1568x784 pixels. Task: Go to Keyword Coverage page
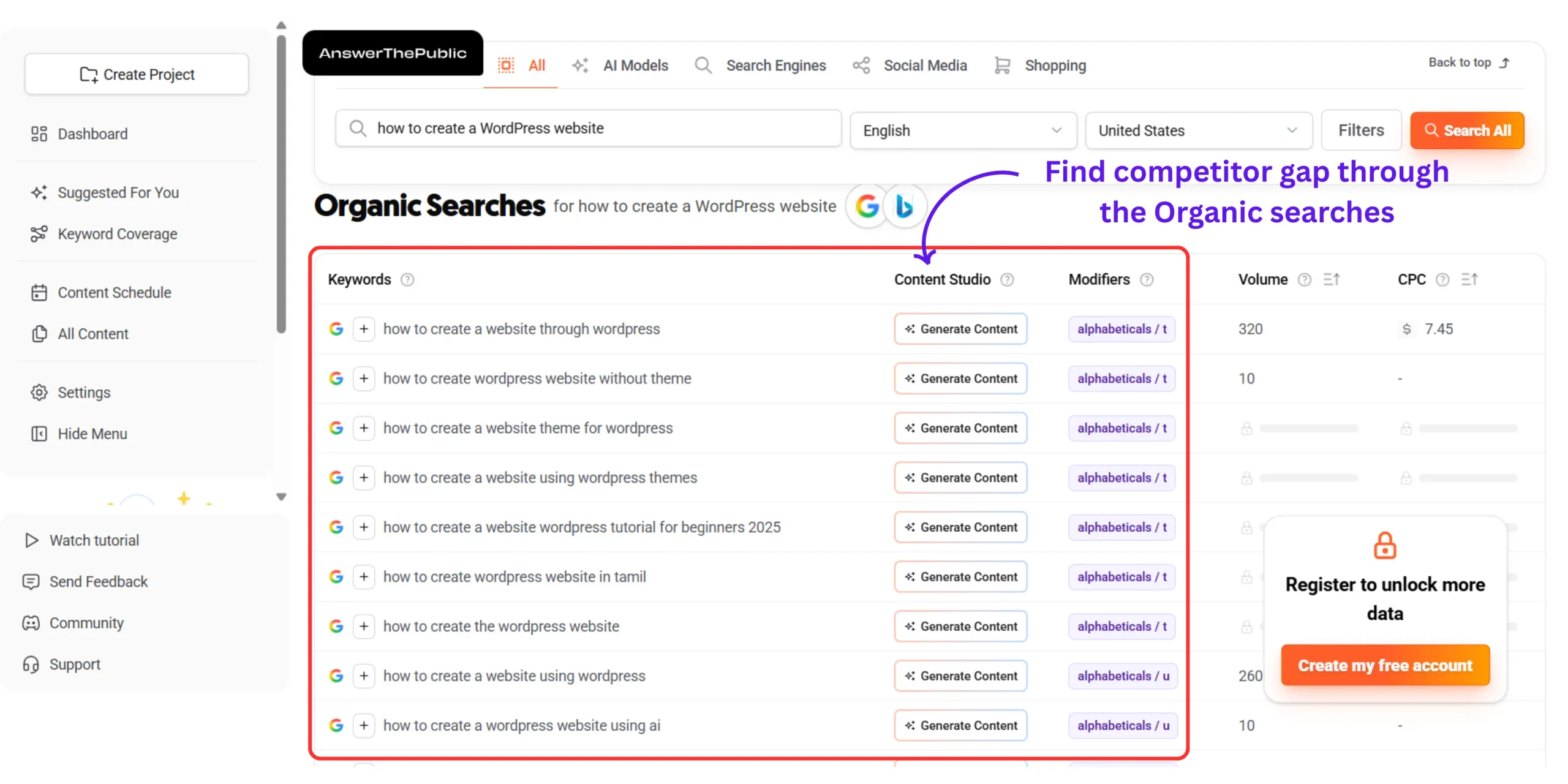click(x=104, y=234)
